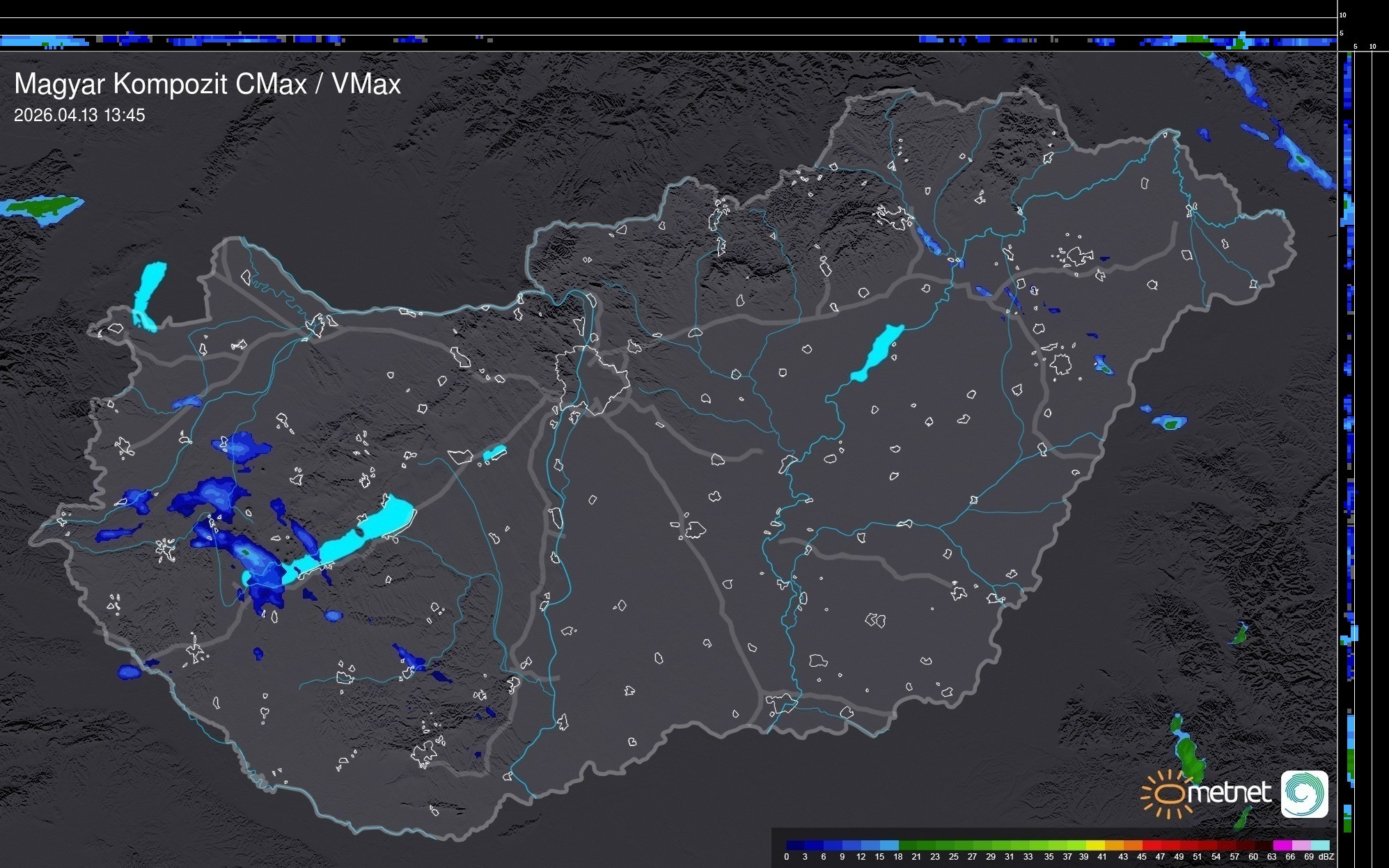Click the metnet wordmark text
The width and height of the screenshot is (1389, 868).
[1229, 794]
